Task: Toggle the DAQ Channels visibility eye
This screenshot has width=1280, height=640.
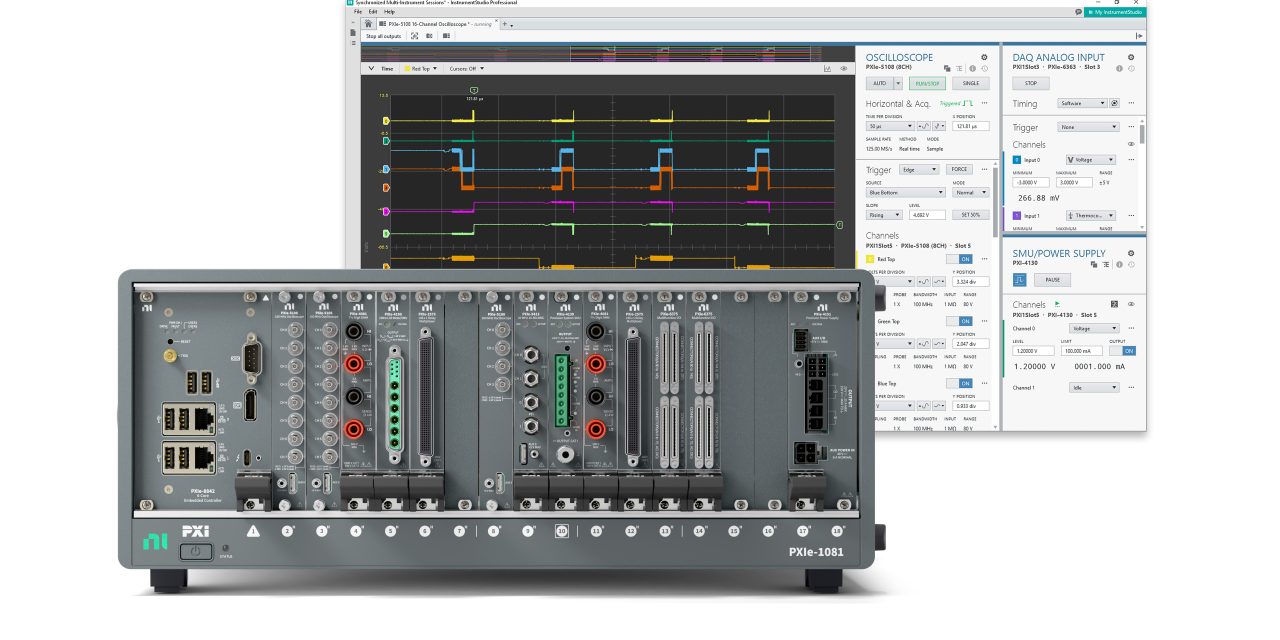Action: pyautogui.click(x=1131, y=144)
